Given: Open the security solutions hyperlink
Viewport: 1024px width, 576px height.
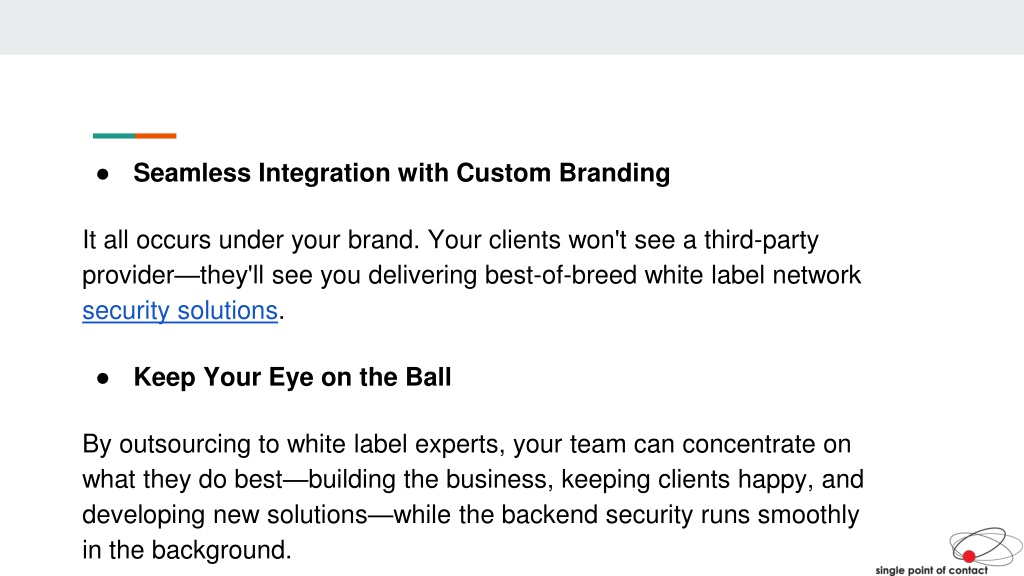Looking at the screenshot, I should (x=180, y=311).
